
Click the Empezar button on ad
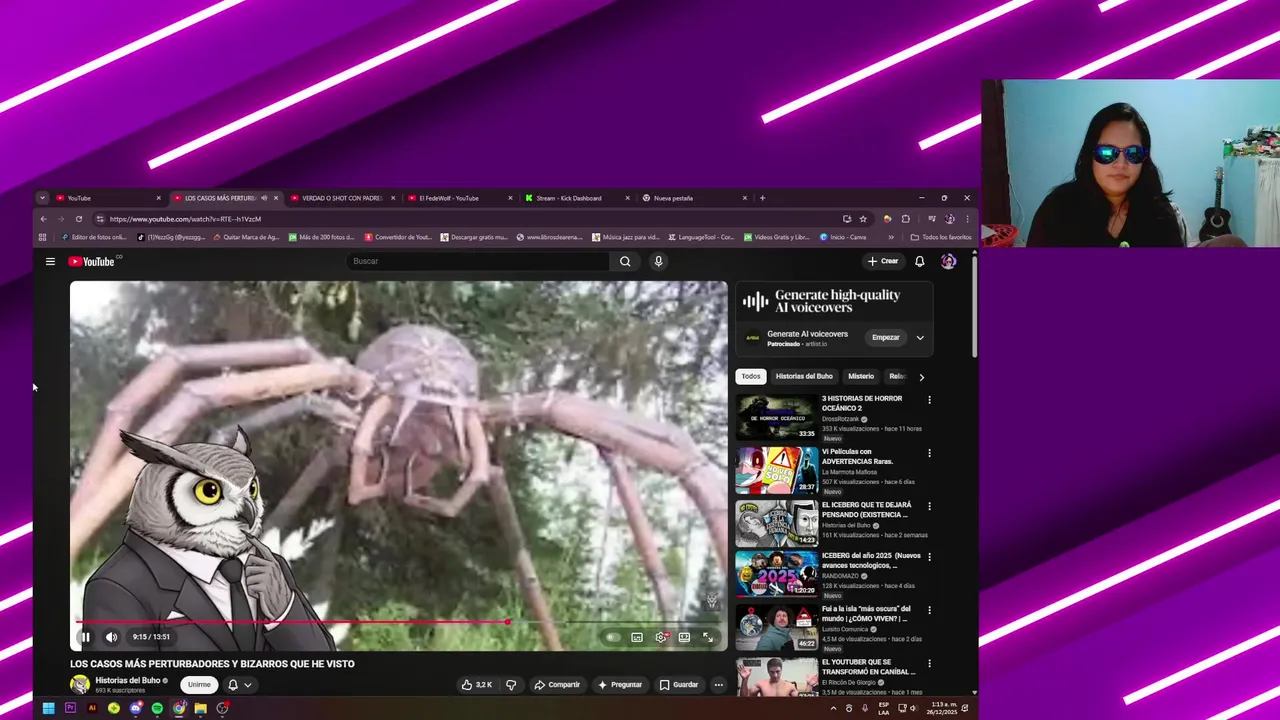pos(886,337)
